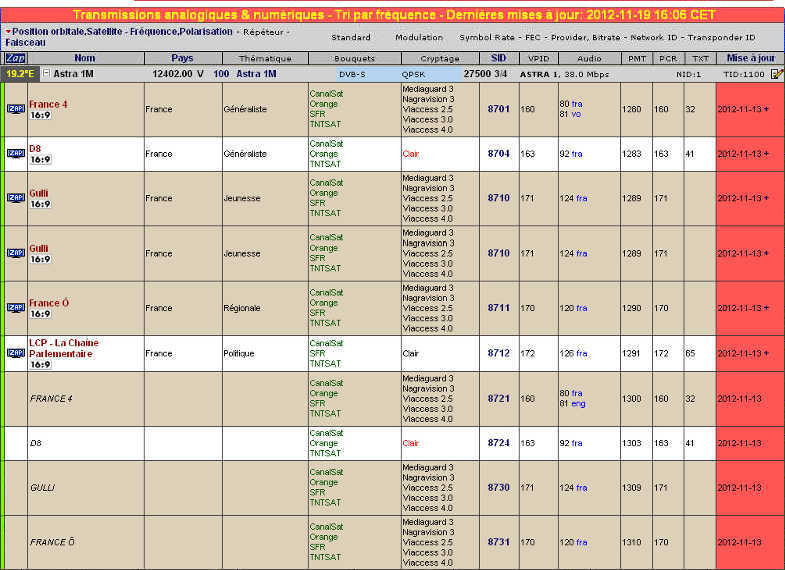The height and width of the screenshot is (570, 785).
Task: Open the D8 channel link in red
Action: point(35,149)
